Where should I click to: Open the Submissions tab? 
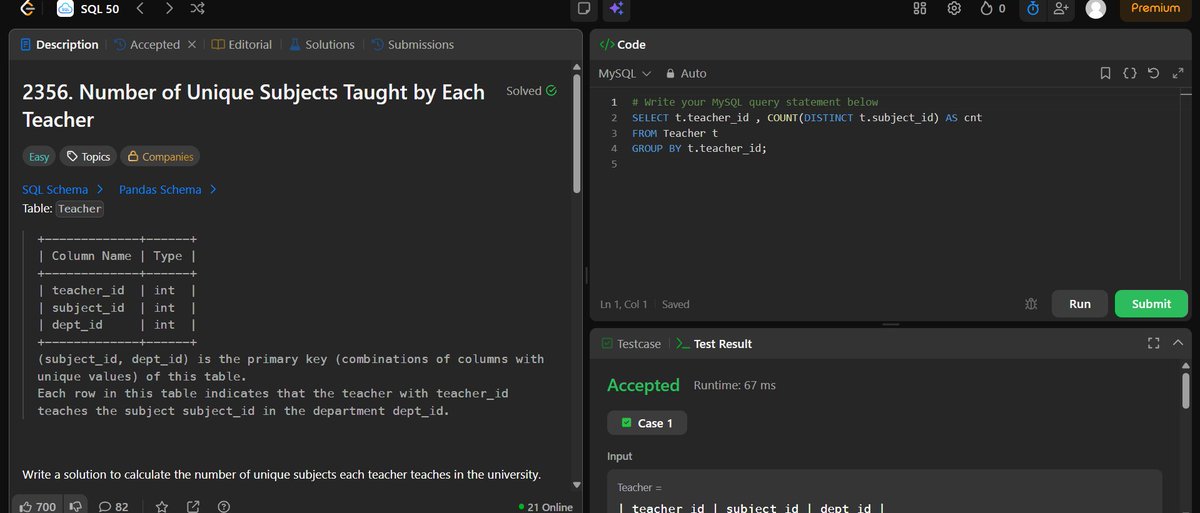(x=411, y=45)
